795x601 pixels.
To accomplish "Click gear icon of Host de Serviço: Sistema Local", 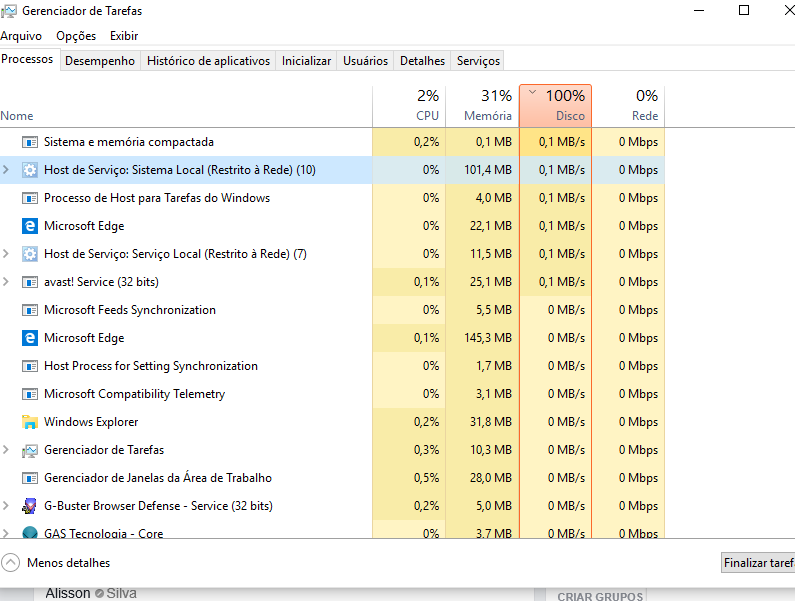I will [x=30, y=170].
